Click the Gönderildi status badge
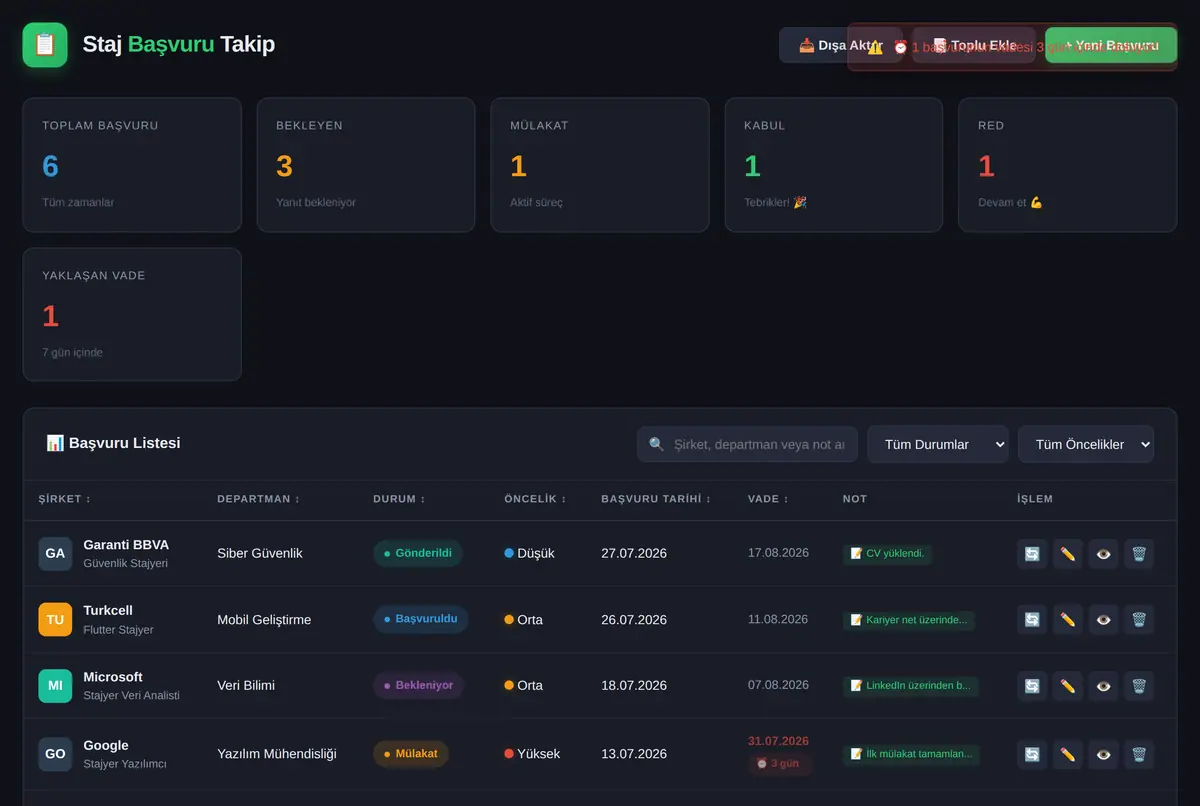The width and height of the screenshot is (1200, 806). click(418, 553)
